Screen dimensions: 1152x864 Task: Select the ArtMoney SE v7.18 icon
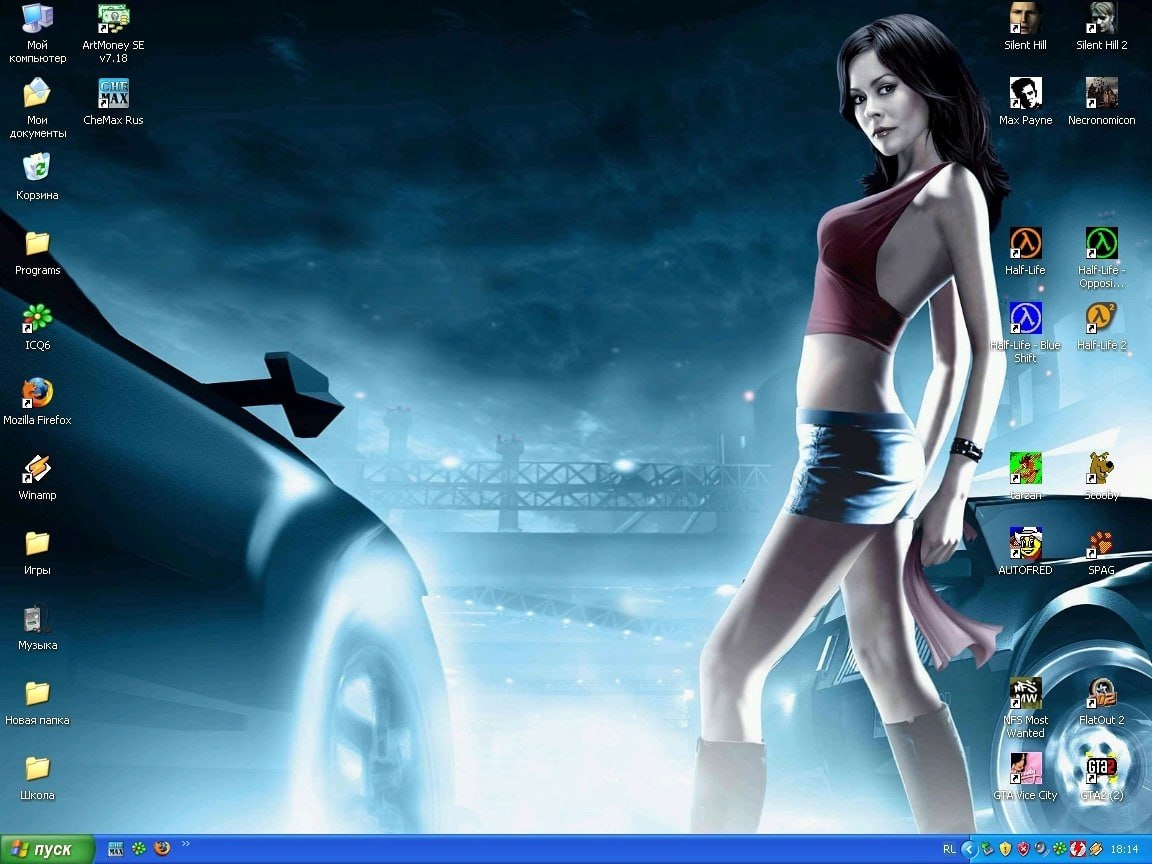113,19
